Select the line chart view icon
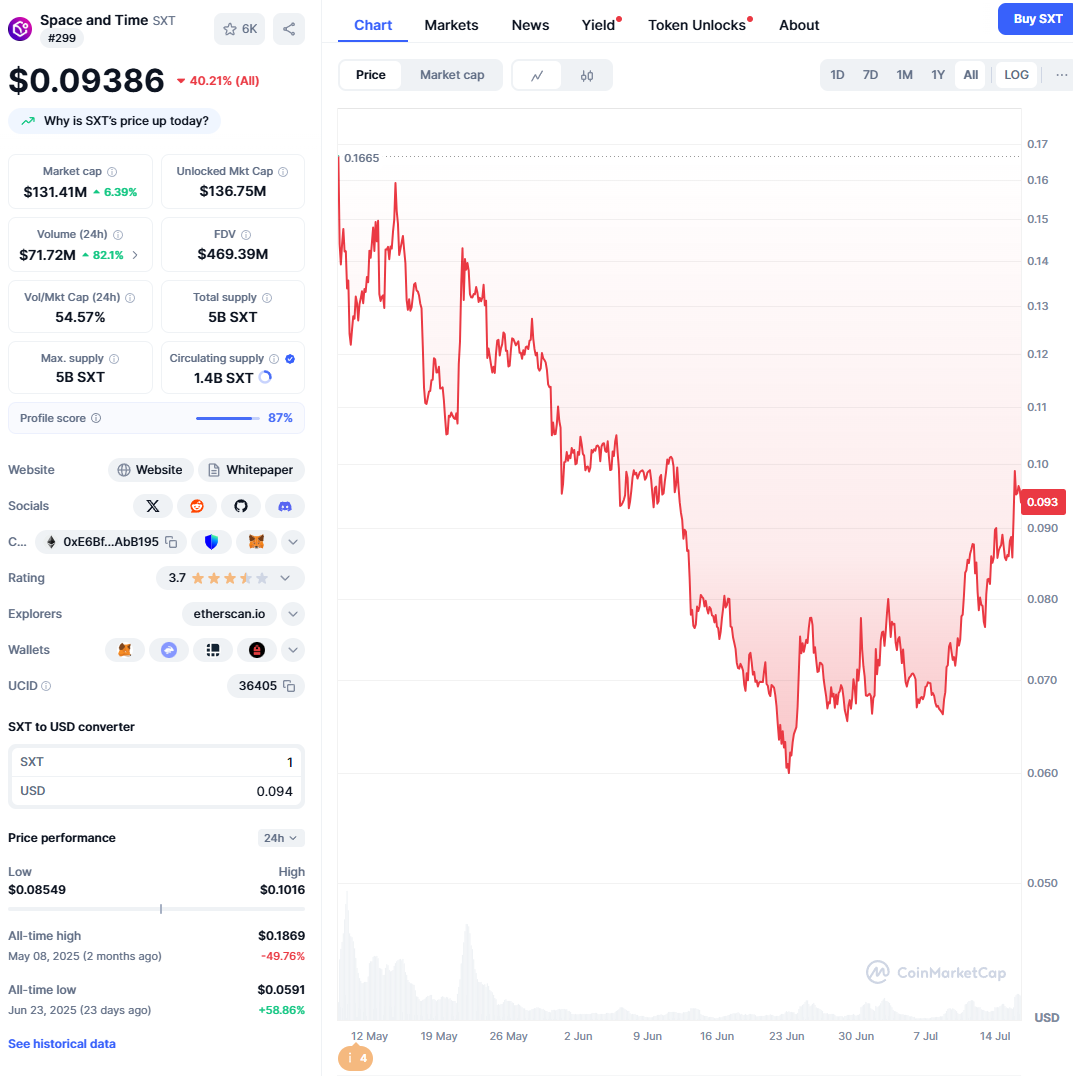 pos(537,75)
